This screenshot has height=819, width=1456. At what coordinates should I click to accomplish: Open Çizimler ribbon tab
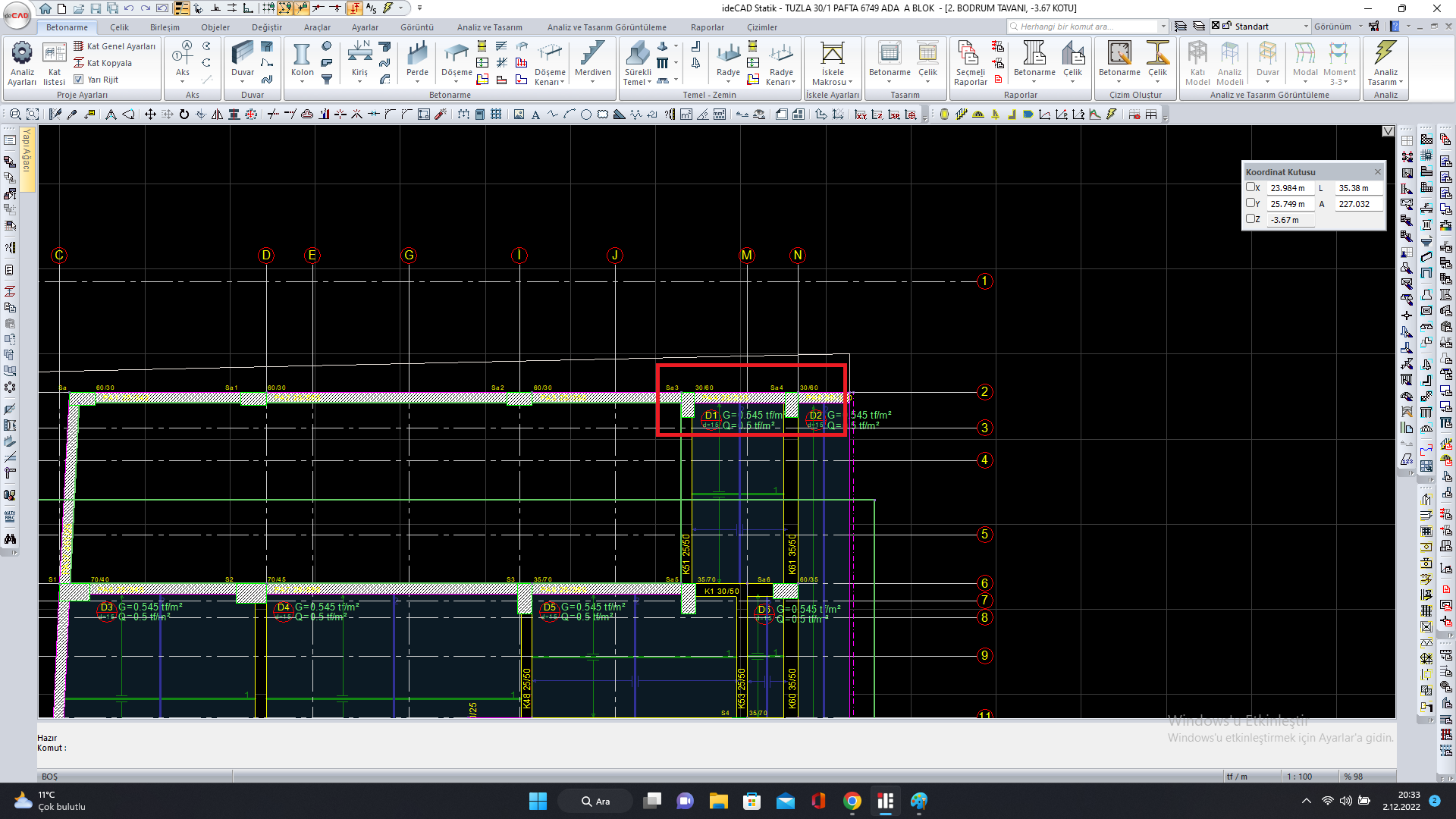(x=761, y=27)
